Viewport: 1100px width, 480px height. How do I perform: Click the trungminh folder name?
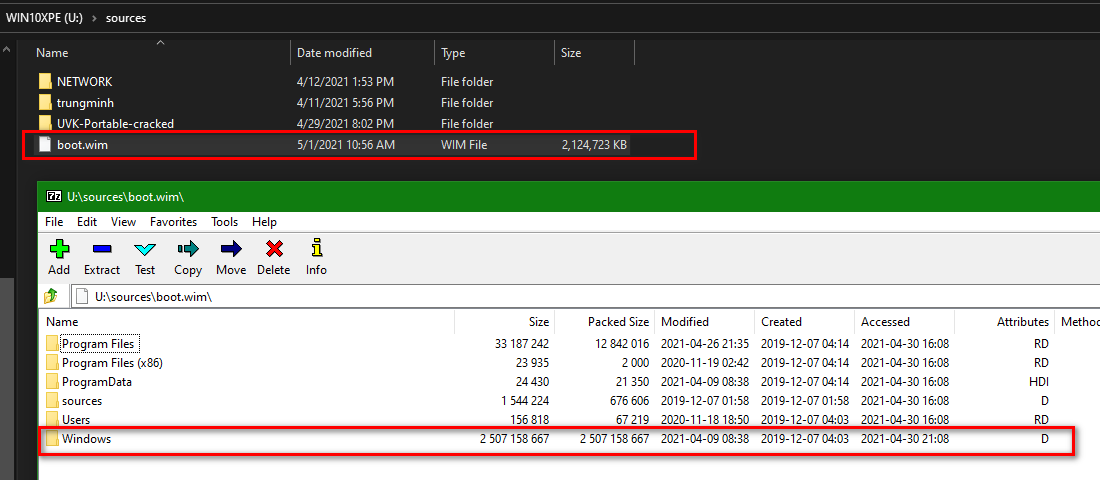(85, 102)
